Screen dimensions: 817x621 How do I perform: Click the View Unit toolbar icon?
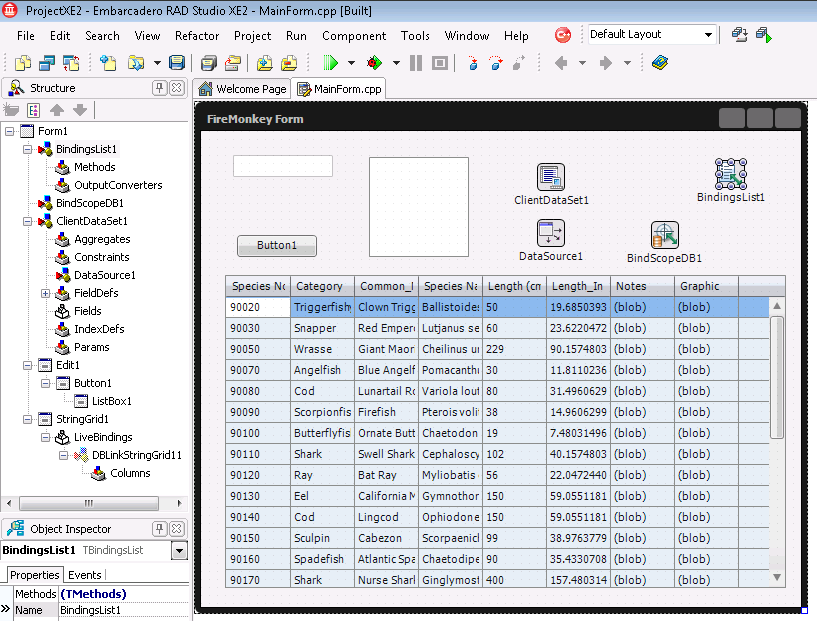click(x=23, y=63)
